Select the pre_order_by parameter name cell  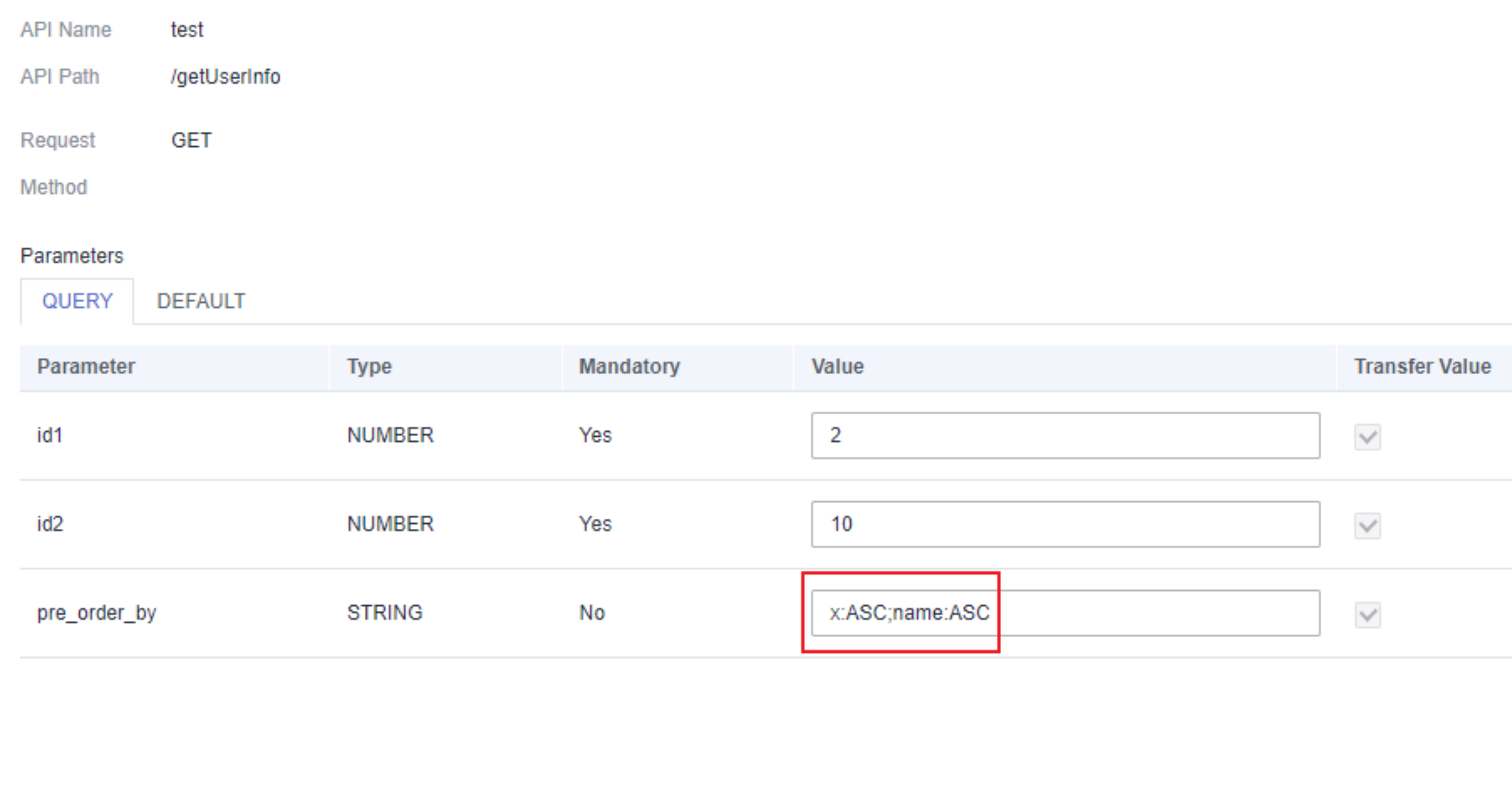click(96, 613)
